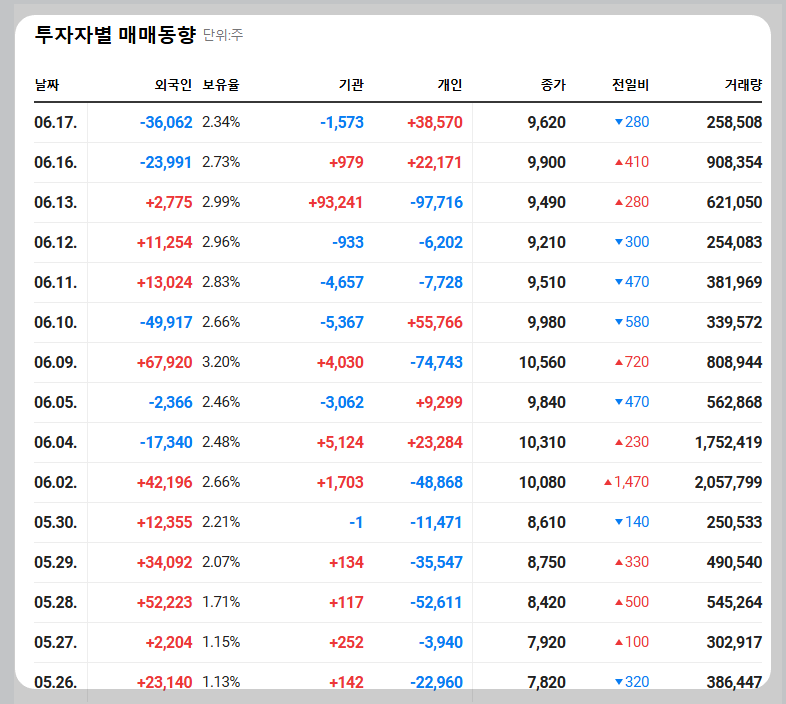This screenshot has width=786, height=704.
Task: Click the 외국인 column header
Action: [x=173, y=85]
